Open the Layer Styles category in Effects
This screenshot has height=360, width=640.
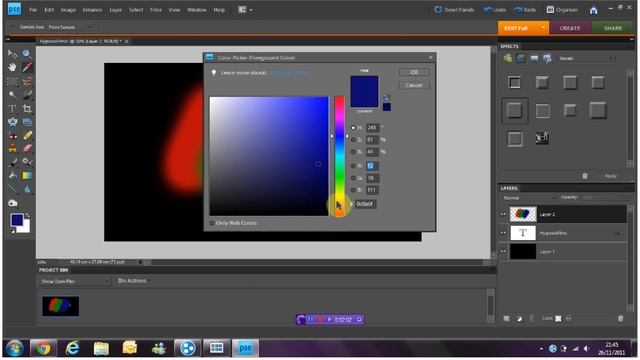(x=521, y=58)
